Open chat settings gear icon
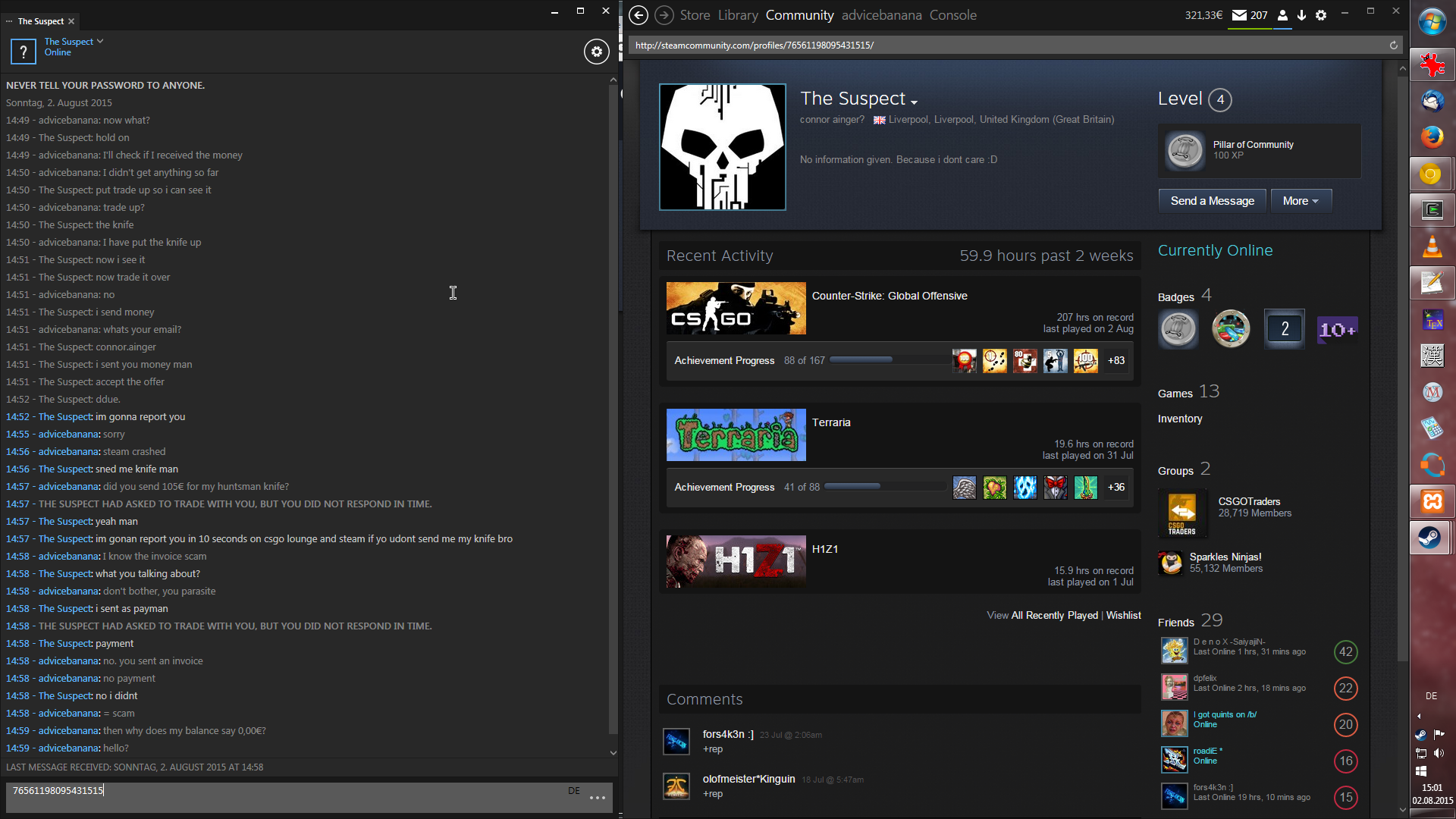This screenshot has width=1456, height=819. click(x=596, y=52)
